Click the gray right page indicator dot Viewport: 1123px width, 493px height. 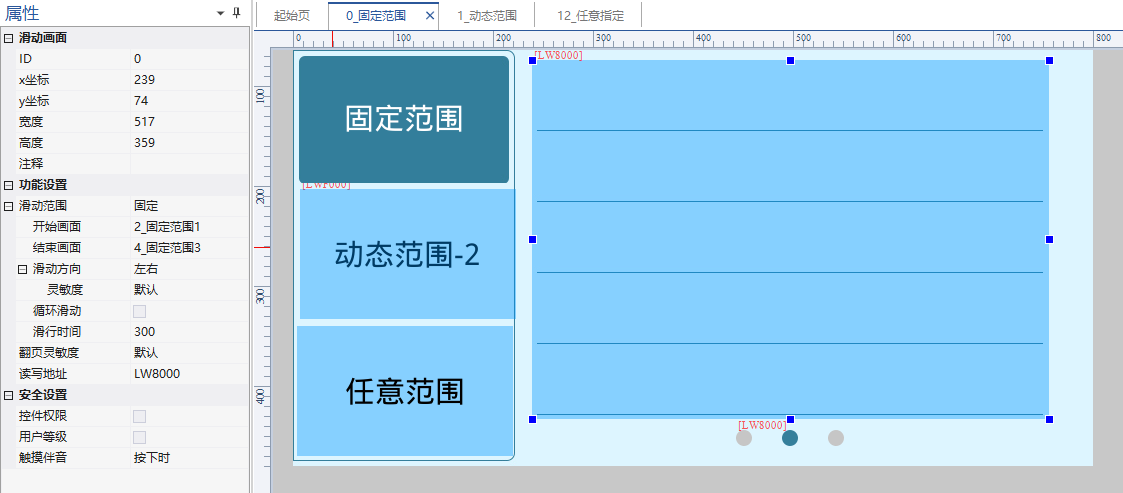[836, 438]
